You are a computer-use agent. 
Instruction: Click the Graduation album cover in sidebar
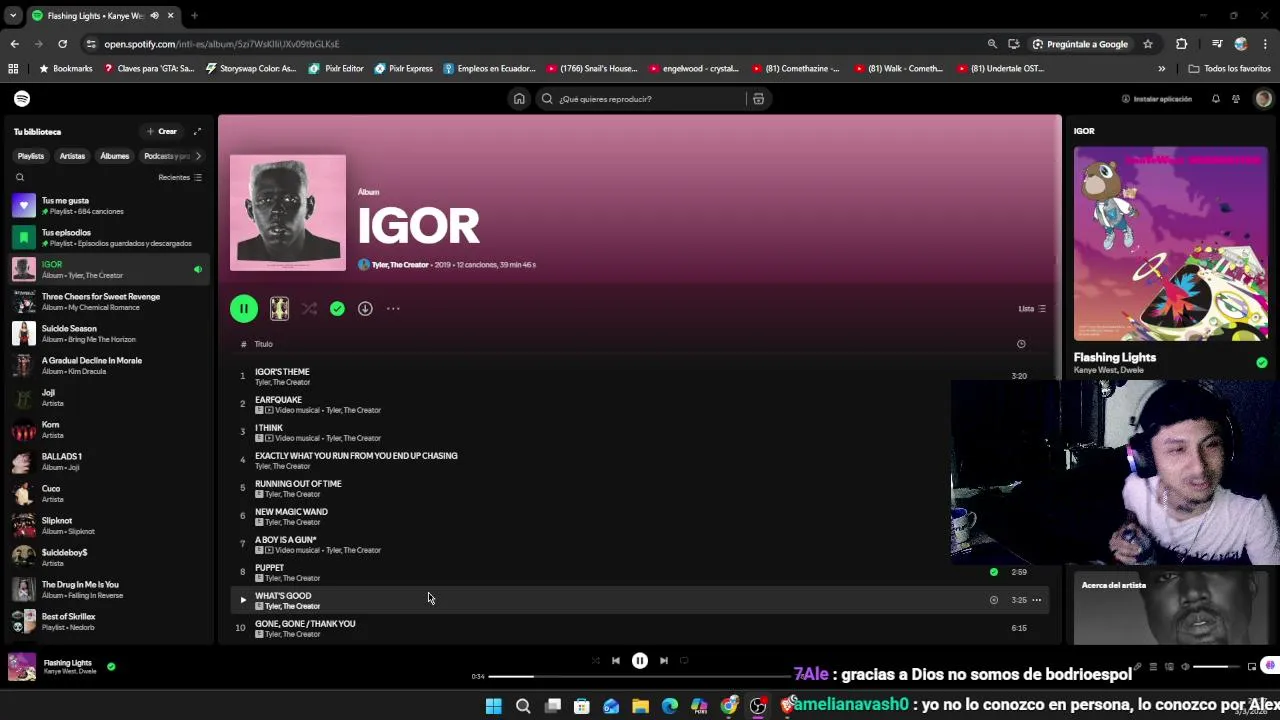[1171, 244]
